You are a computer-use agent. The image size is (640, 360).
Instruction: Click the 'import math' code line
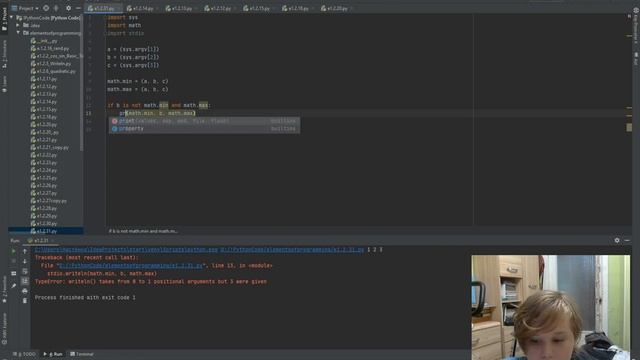(x=124, y=25)
